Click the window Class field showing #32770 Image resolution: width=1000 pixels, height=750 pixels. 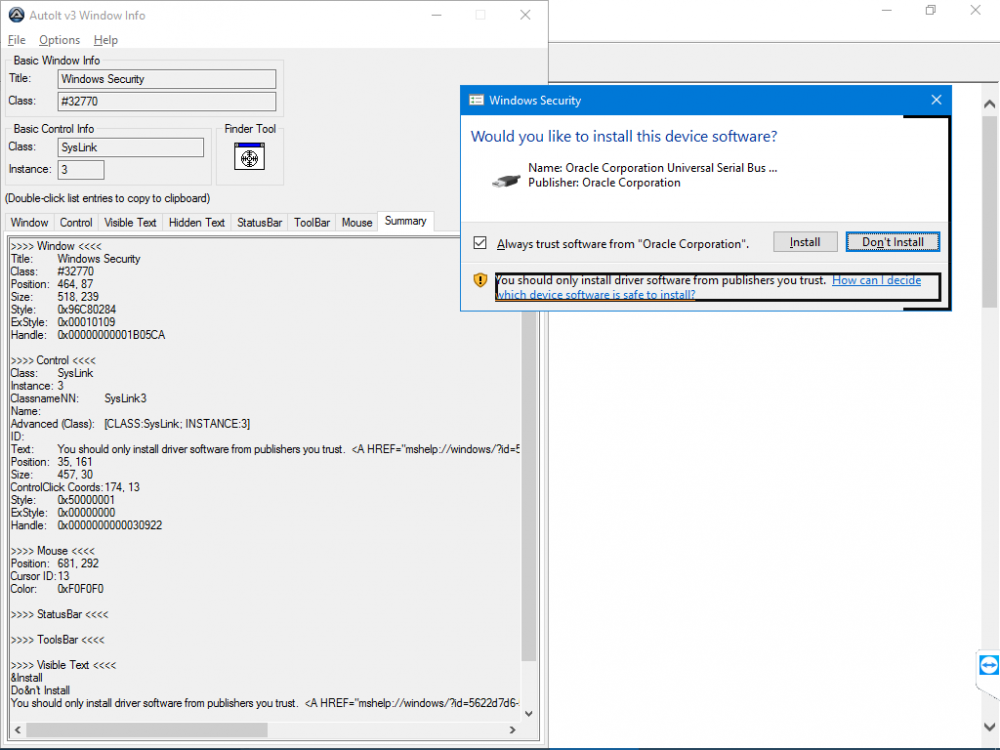click(x=167, y=101)
